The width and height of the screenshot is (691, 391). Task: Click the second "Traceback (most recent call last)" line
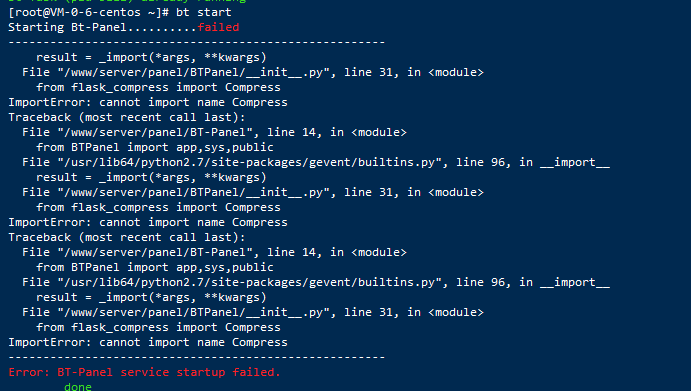point(126,237)
